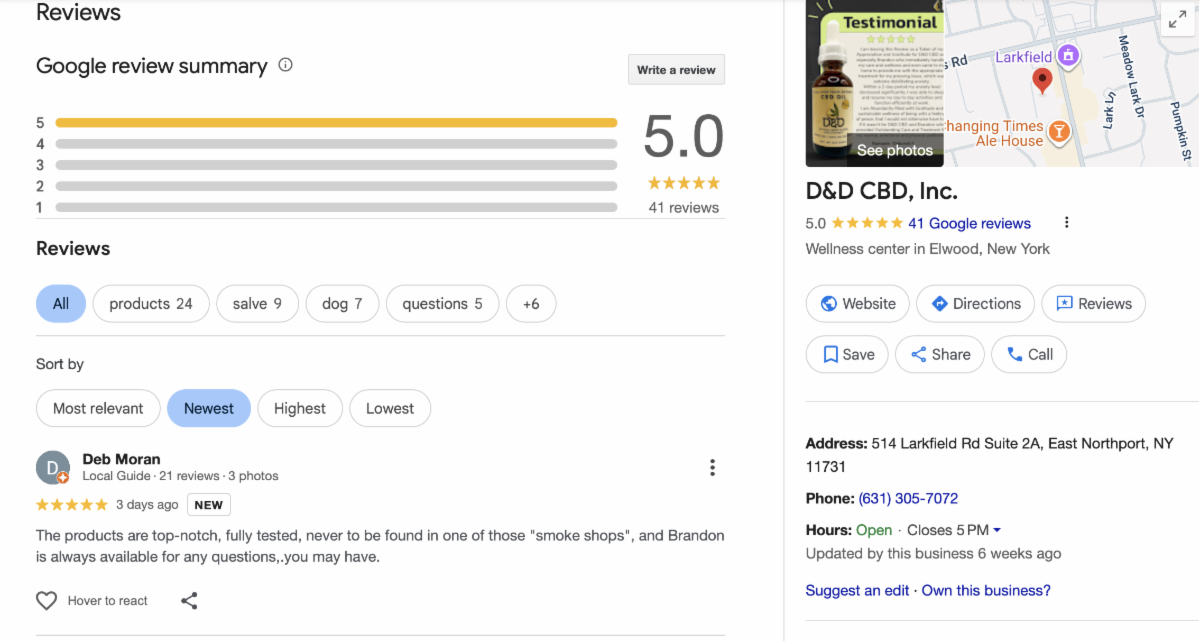This screenshot has width=1200, height=641.
Task: Filter reviews by questions 5
Action: pyautogui.click(x=442, y=304)
